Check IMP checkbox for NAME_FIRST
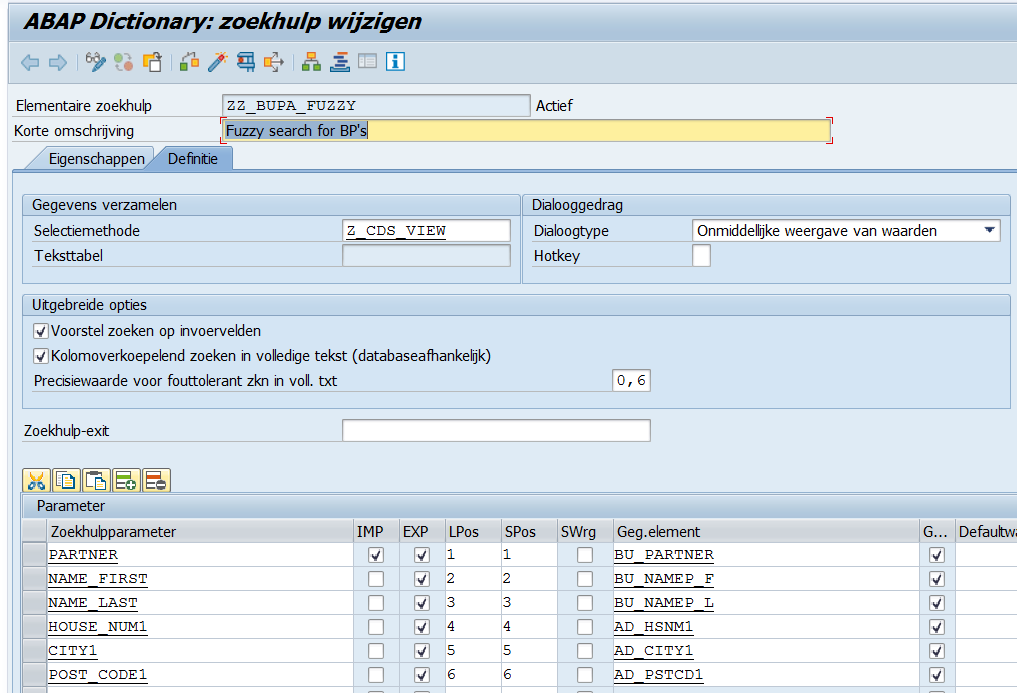The width and height of the screenshot is (1017, 693). [376, 579]
